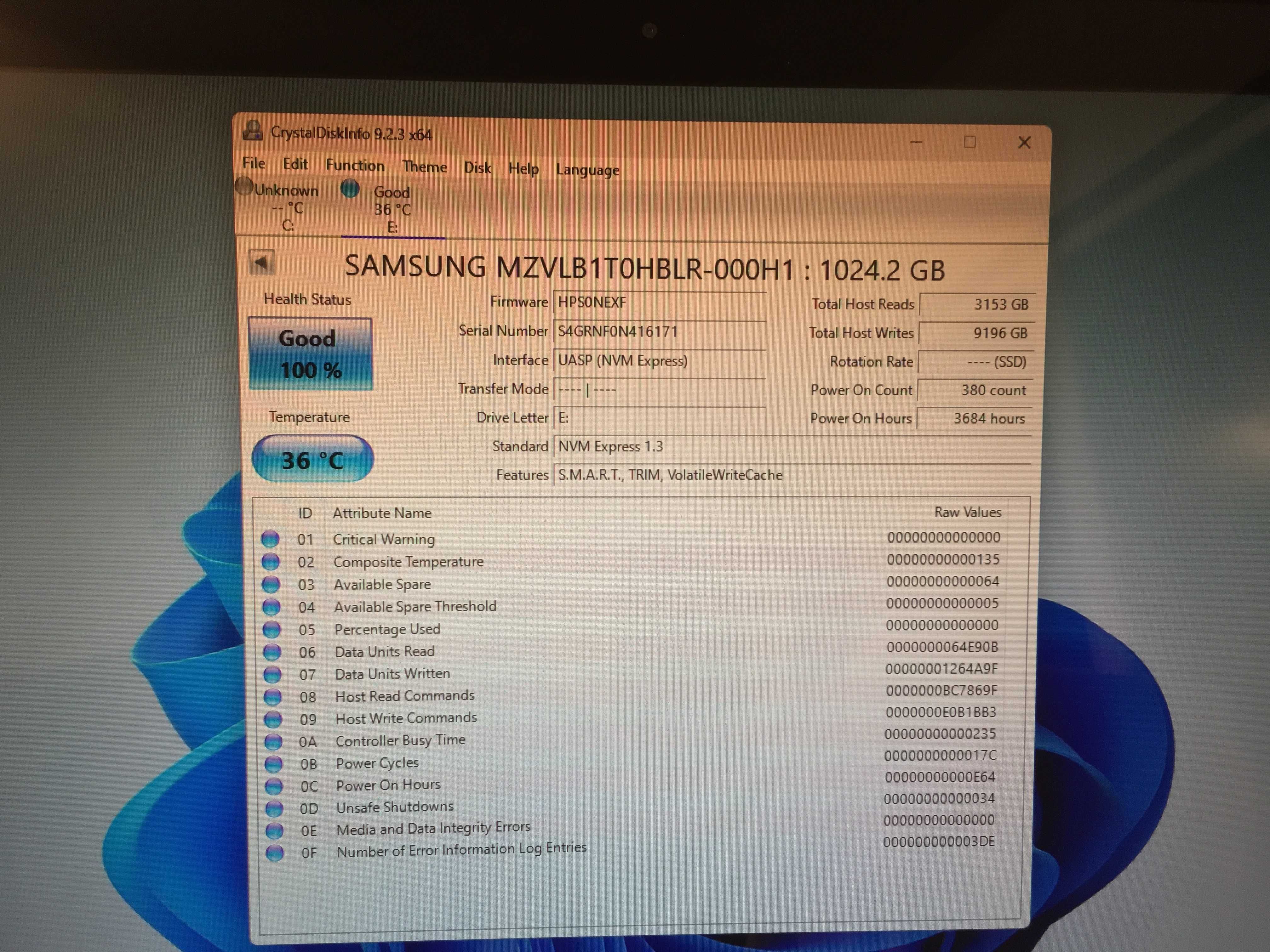Image resolution: width=1270 pixels, height=952 pixels.
Task: Click the status orb for Host Read Commands
Action: (x=272, y=697)
